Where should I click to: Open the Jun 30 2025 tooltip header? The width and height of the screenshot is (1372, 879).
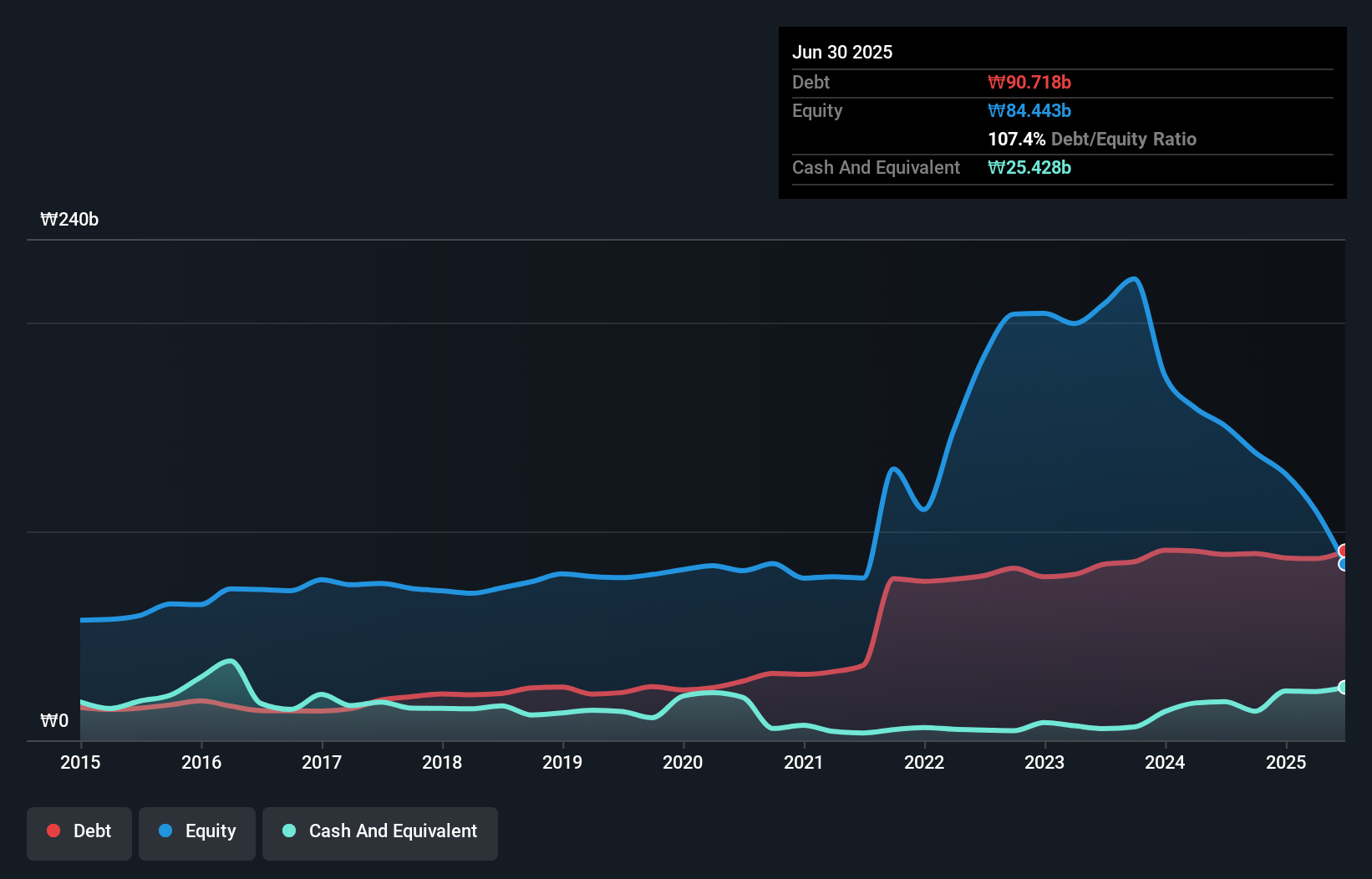[842, 52]
